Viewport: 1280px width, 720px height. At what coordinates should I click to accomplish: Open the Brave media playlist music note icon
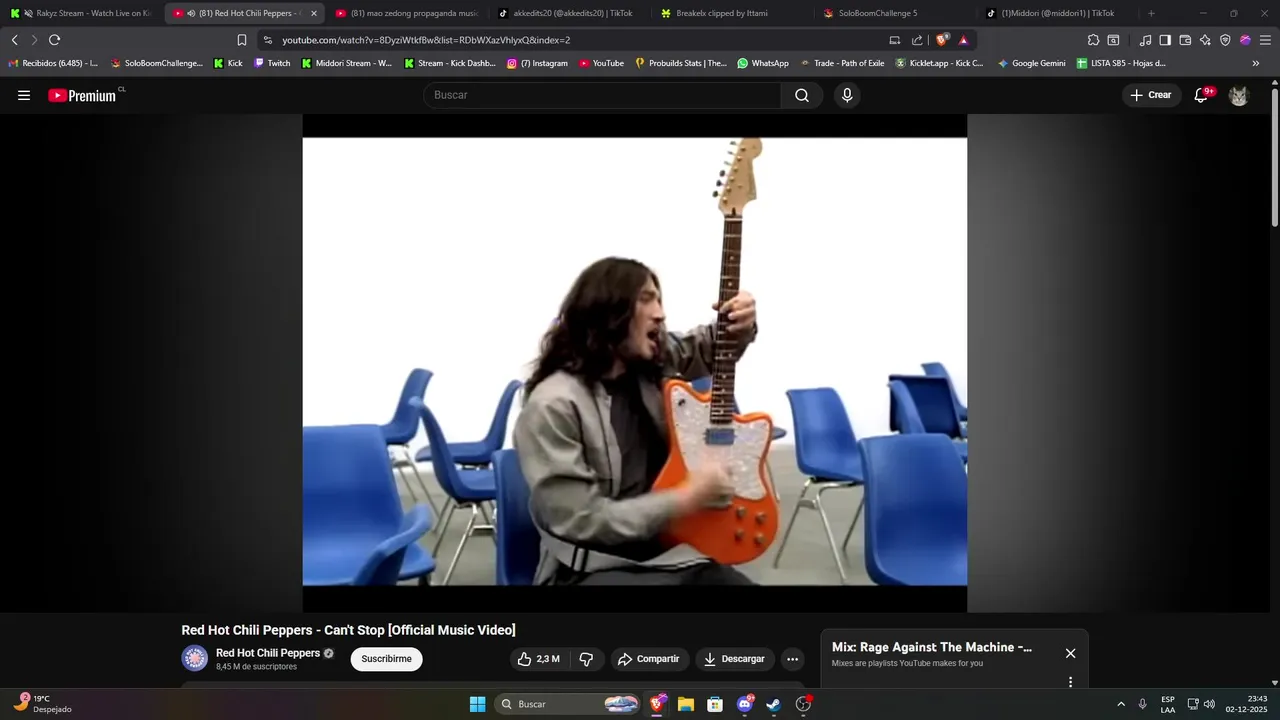[x=1145, y=40]
